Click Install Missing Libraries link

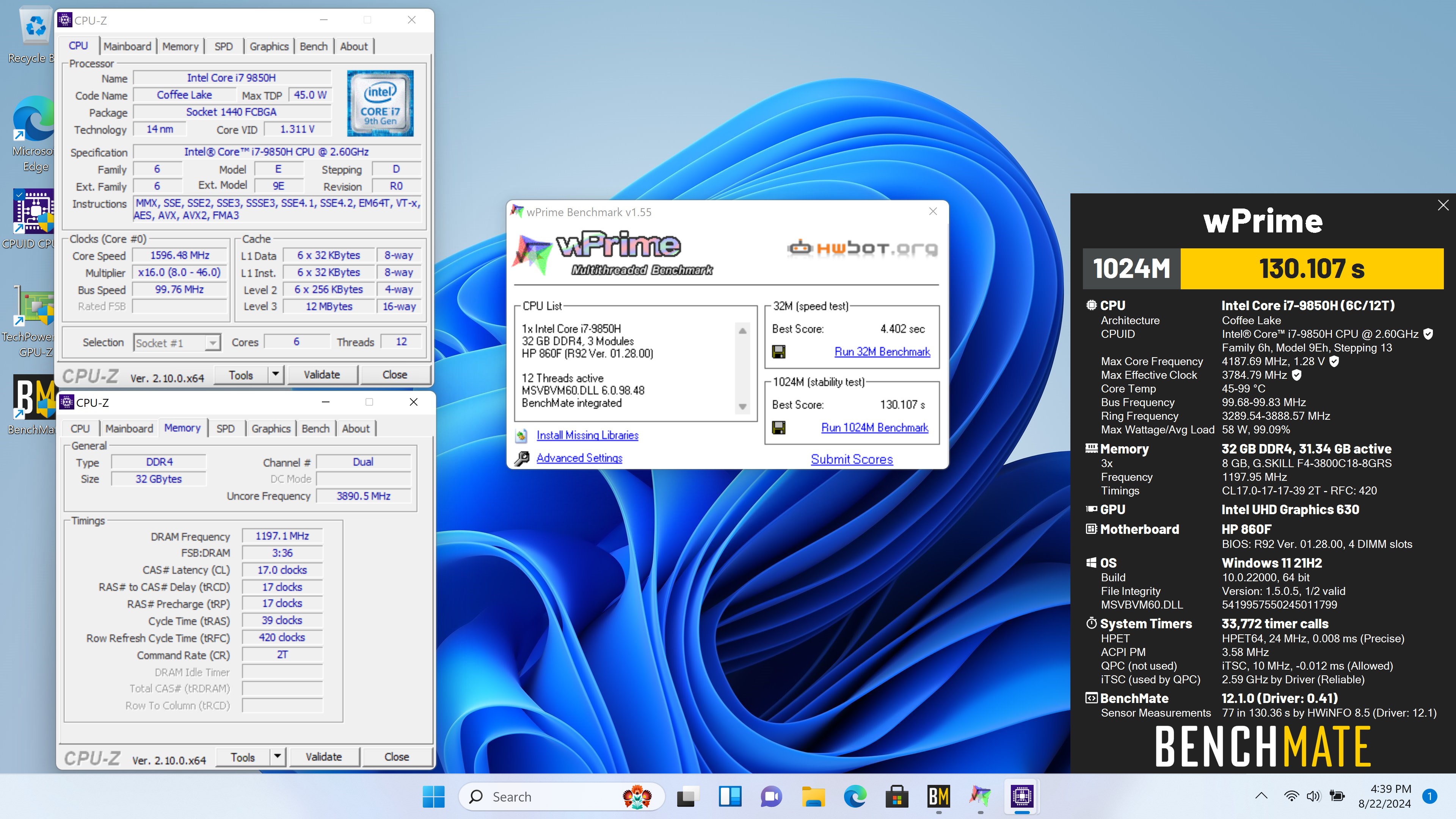pos(587,435)
